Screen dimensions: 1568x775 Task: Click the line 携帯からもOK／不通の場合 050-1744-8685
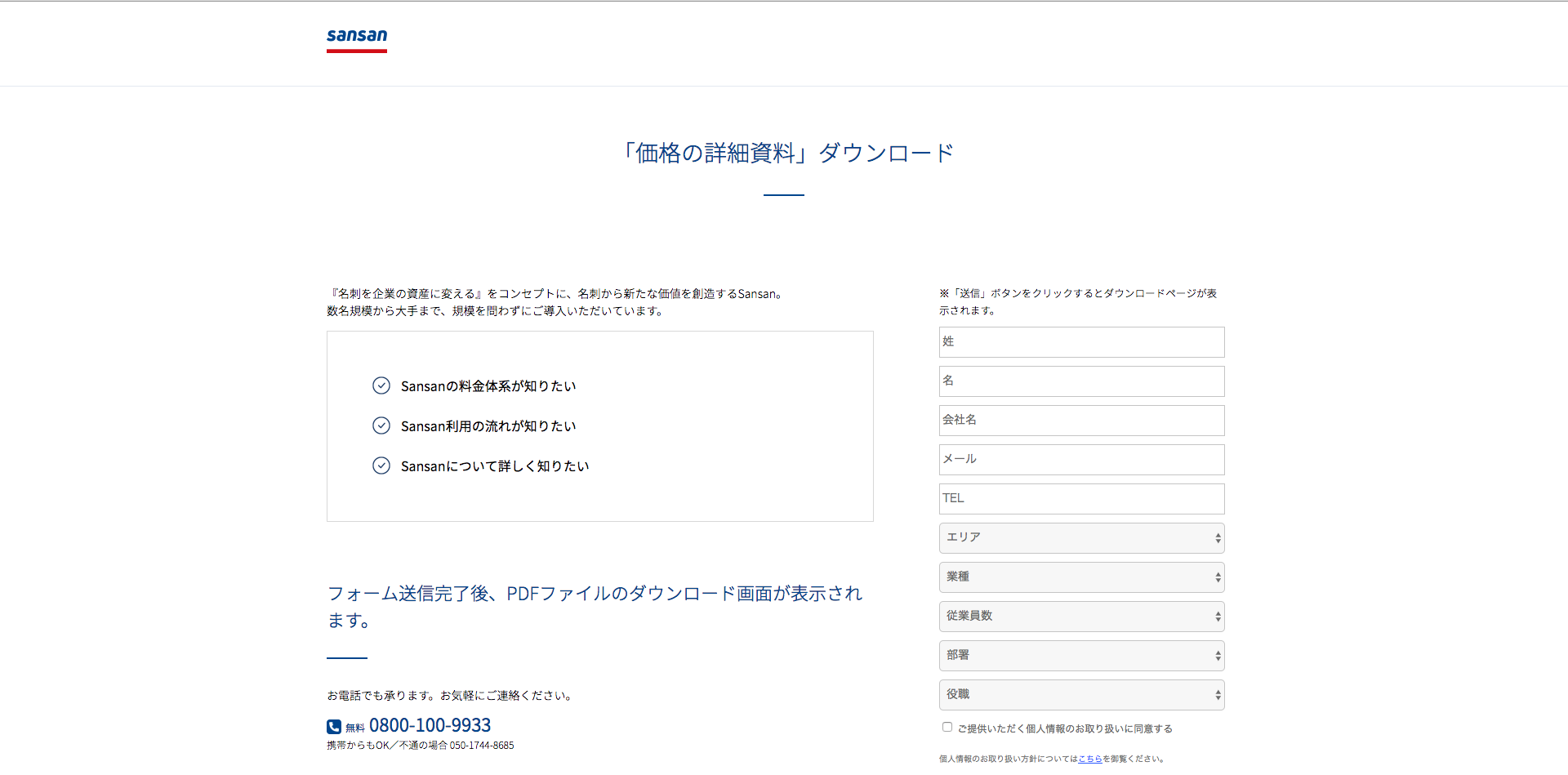coord(421,745)
